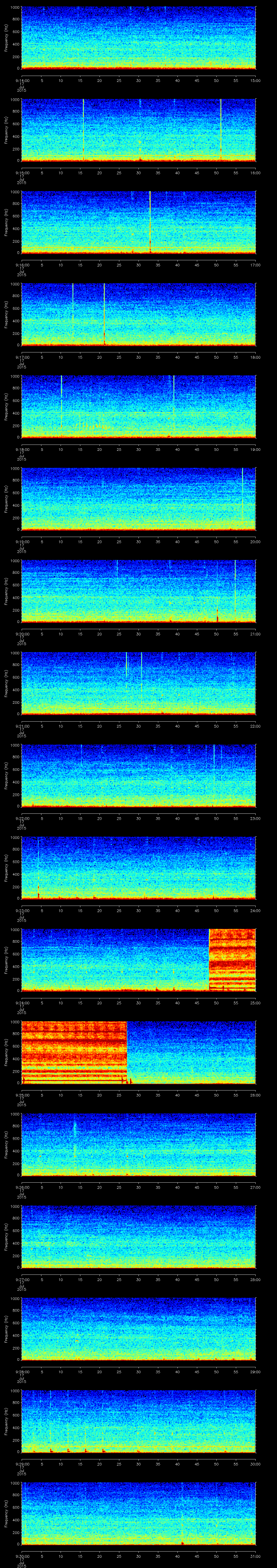Viewport: 277px width, 1568px height.
Task: Click the 9:24:00 start time label
Action: tap(22, 1003)
